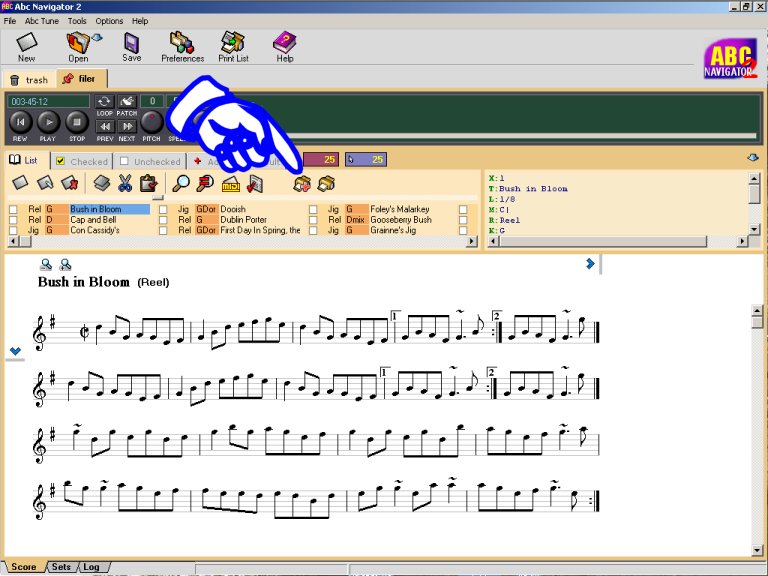
Task: Select Con Cassidy's tune in list
Action: (x=95, y=230)
